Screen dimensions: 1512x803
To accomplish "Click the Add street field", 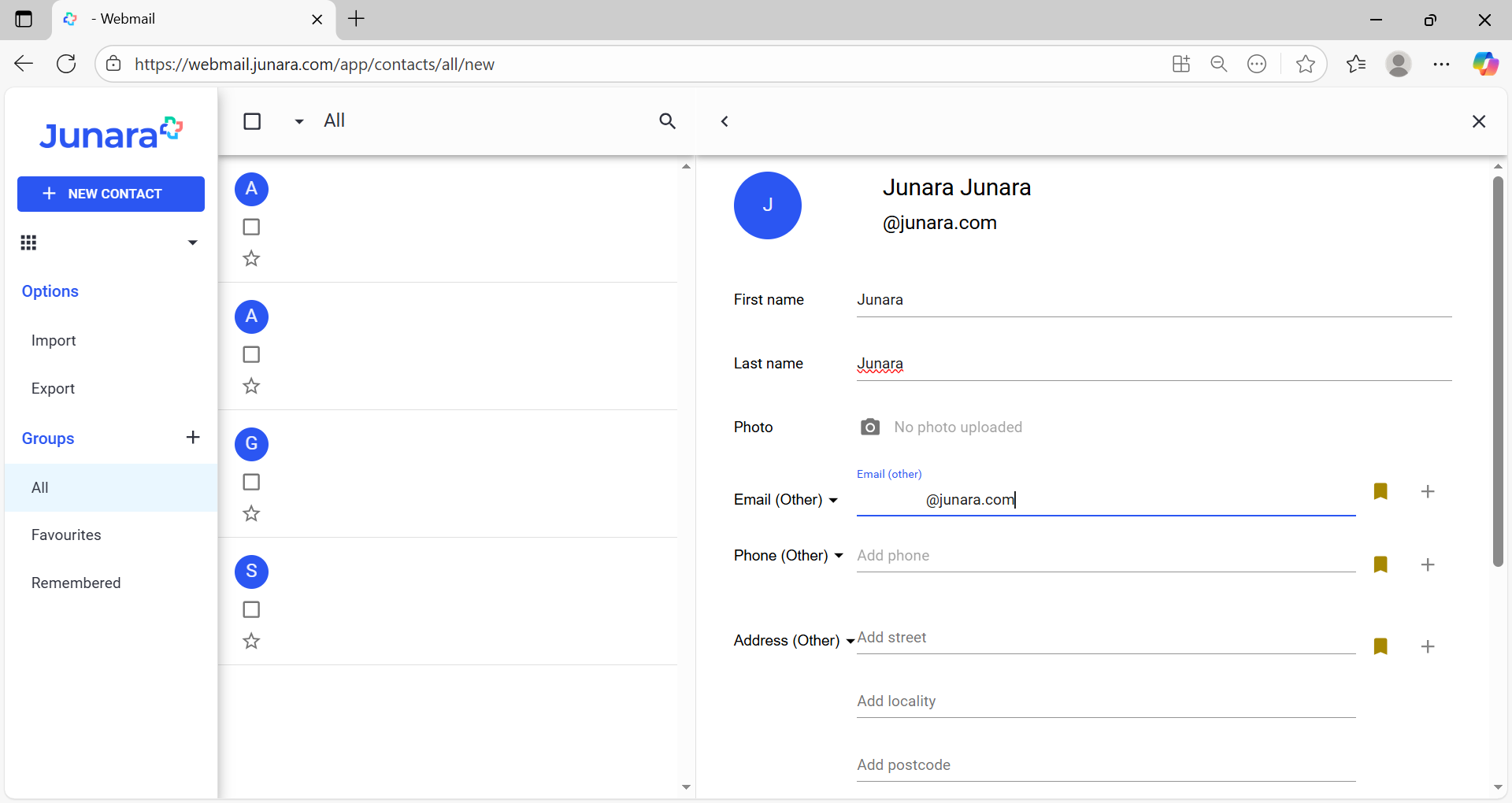I will click(x=1106, y=638).
